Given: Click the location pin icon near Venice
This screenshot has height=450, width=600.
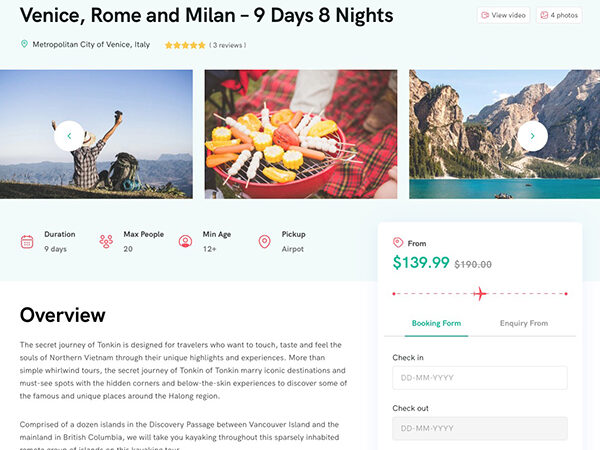Looking at the screenshot, I should tap(25, 44).
